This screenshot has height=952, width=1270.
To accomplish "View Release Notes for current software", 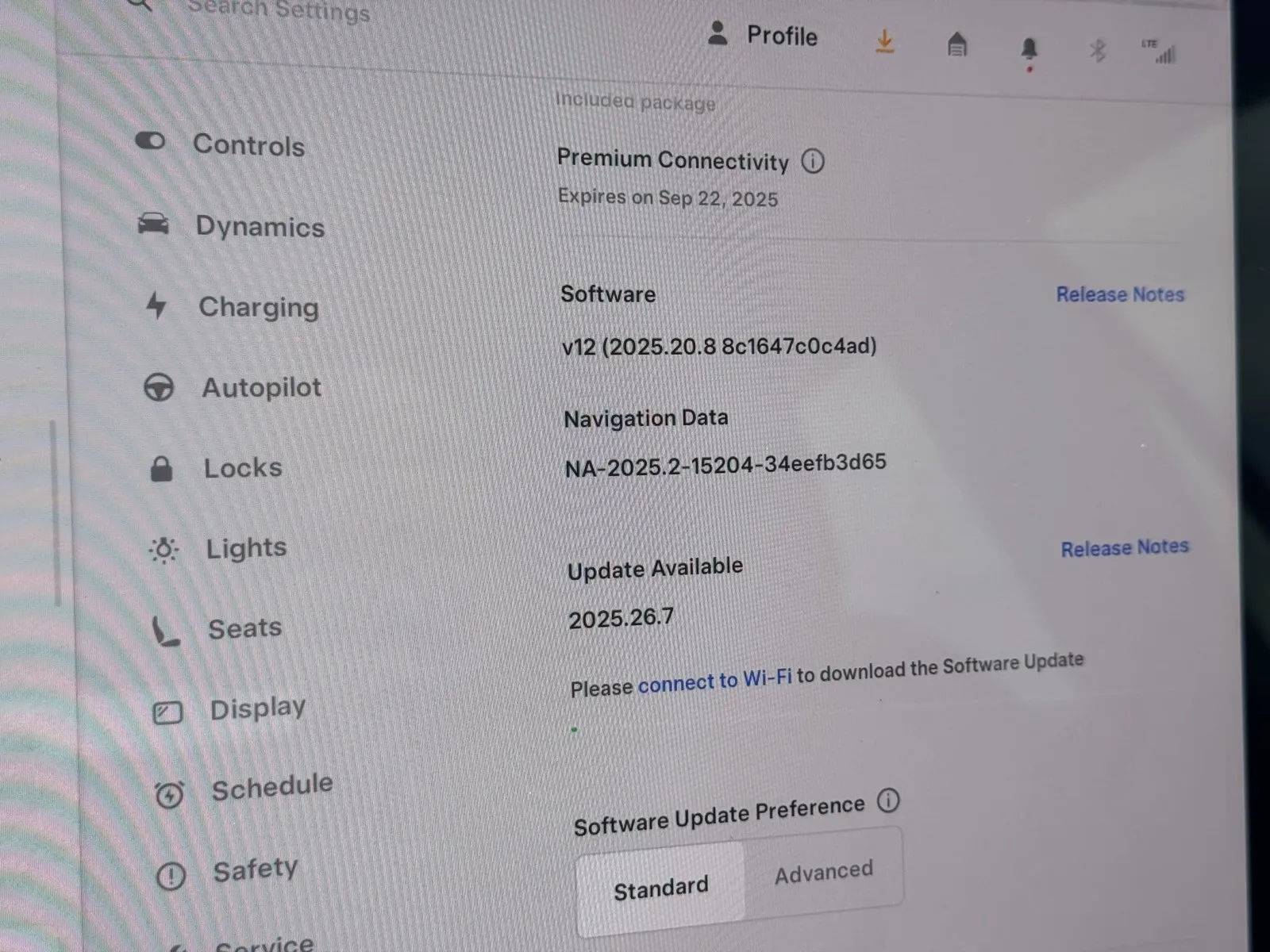I will [x=1120, y=294].
